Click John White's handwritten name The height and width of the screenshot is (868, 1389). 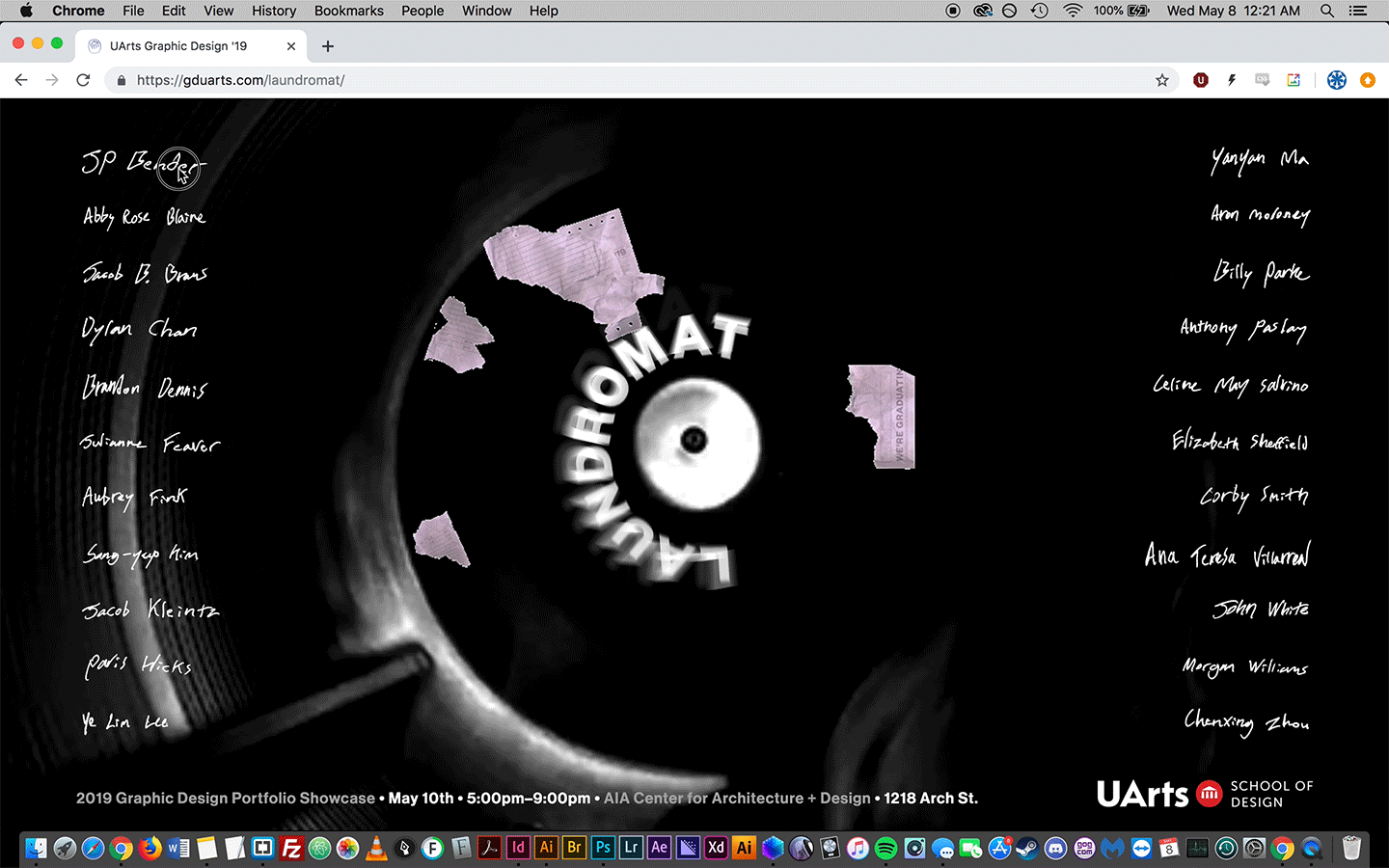[1261, 609]
